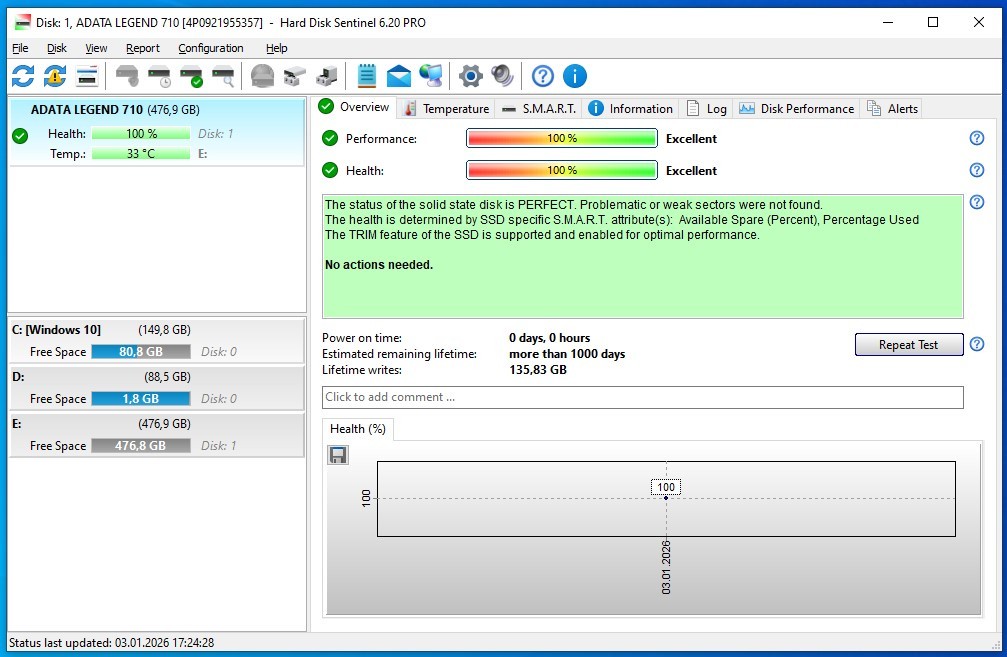This screenshot has width=1007, height=657.
Task: Minimize the Hard Disk Sentinel window
Action: pyautogui.click(x=888, y=22)
